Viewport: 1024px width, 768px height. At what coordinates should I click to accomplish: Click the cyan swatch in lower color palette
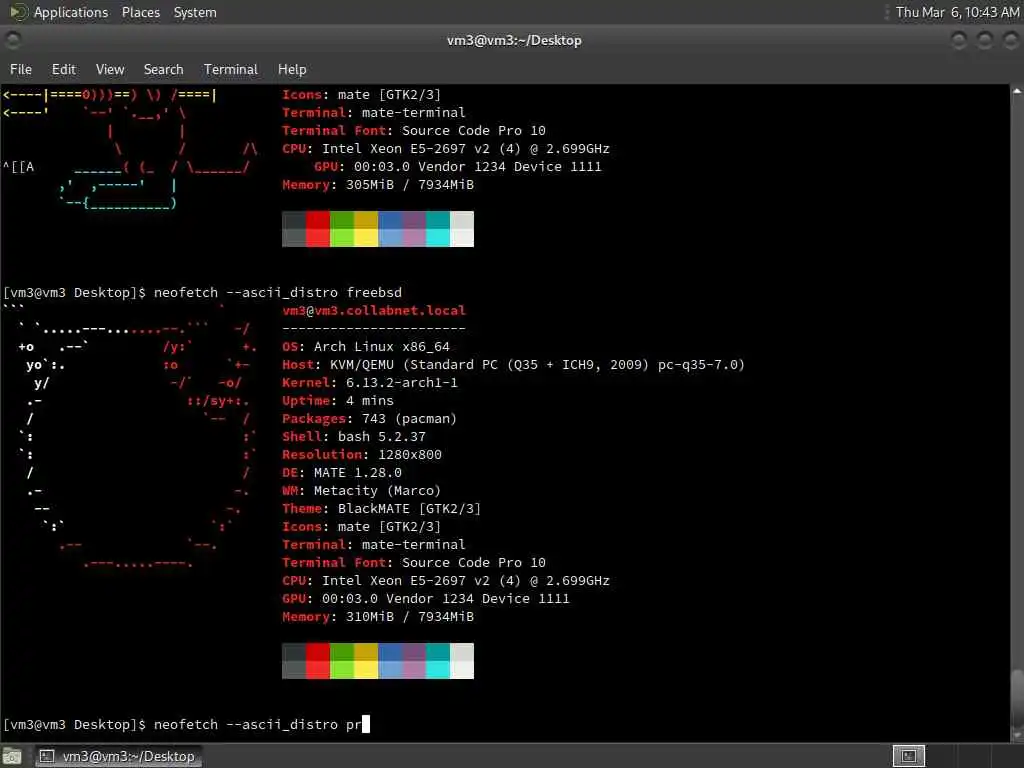[x=438, y=661]
